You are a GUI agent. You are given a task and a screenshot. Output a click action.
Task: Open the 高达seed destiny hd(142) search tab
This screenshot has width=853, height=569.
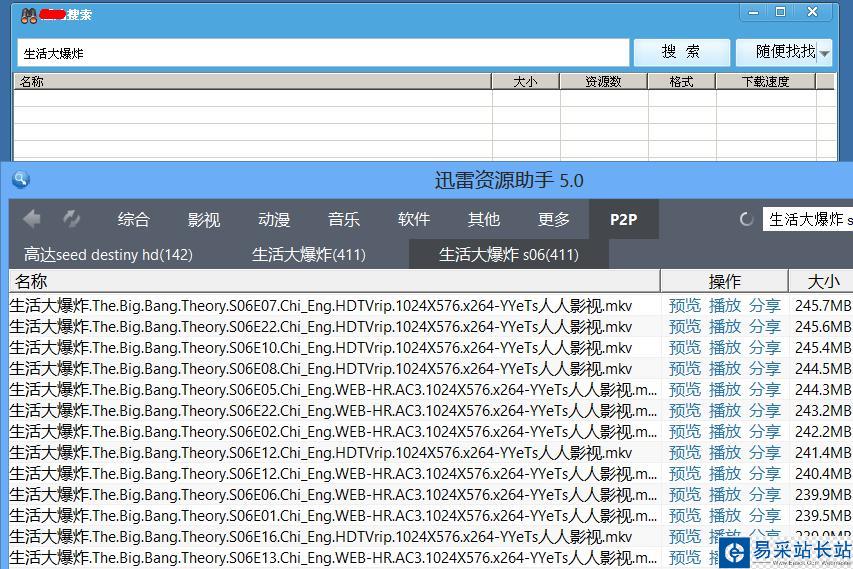[108, 255]
